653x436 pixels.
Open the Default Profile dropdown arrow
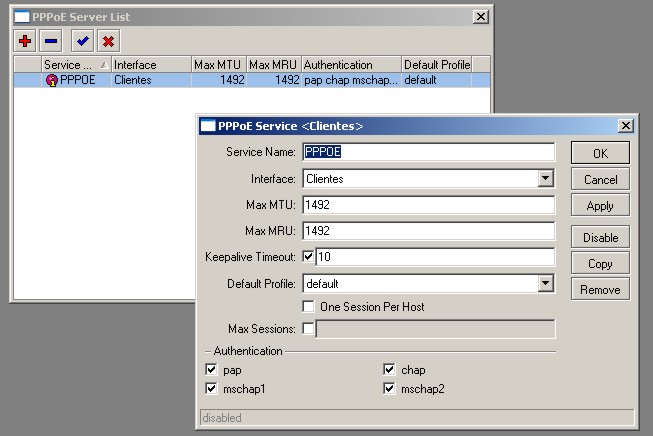point(545,284)
